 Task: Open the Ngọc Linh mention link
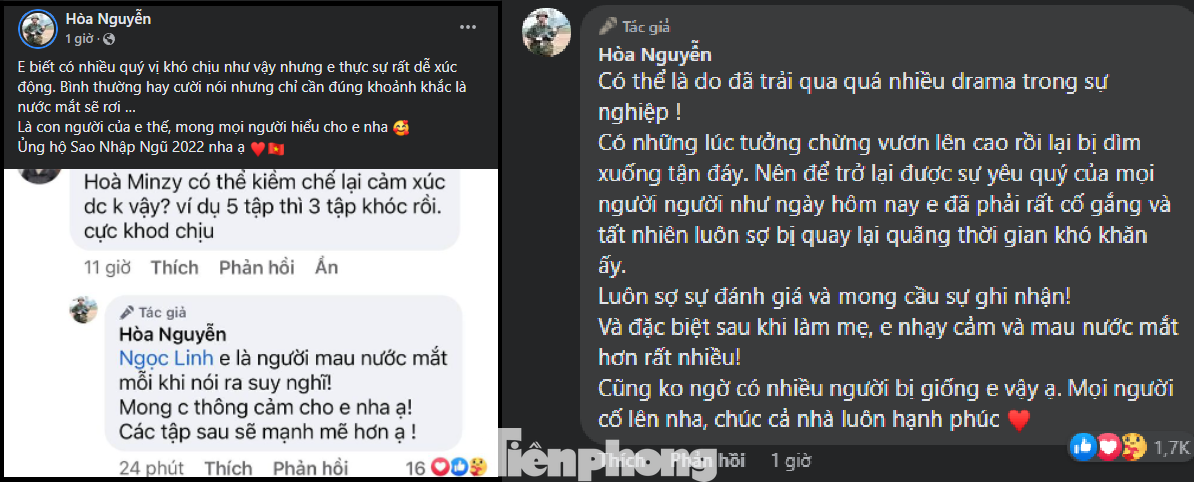152,357
